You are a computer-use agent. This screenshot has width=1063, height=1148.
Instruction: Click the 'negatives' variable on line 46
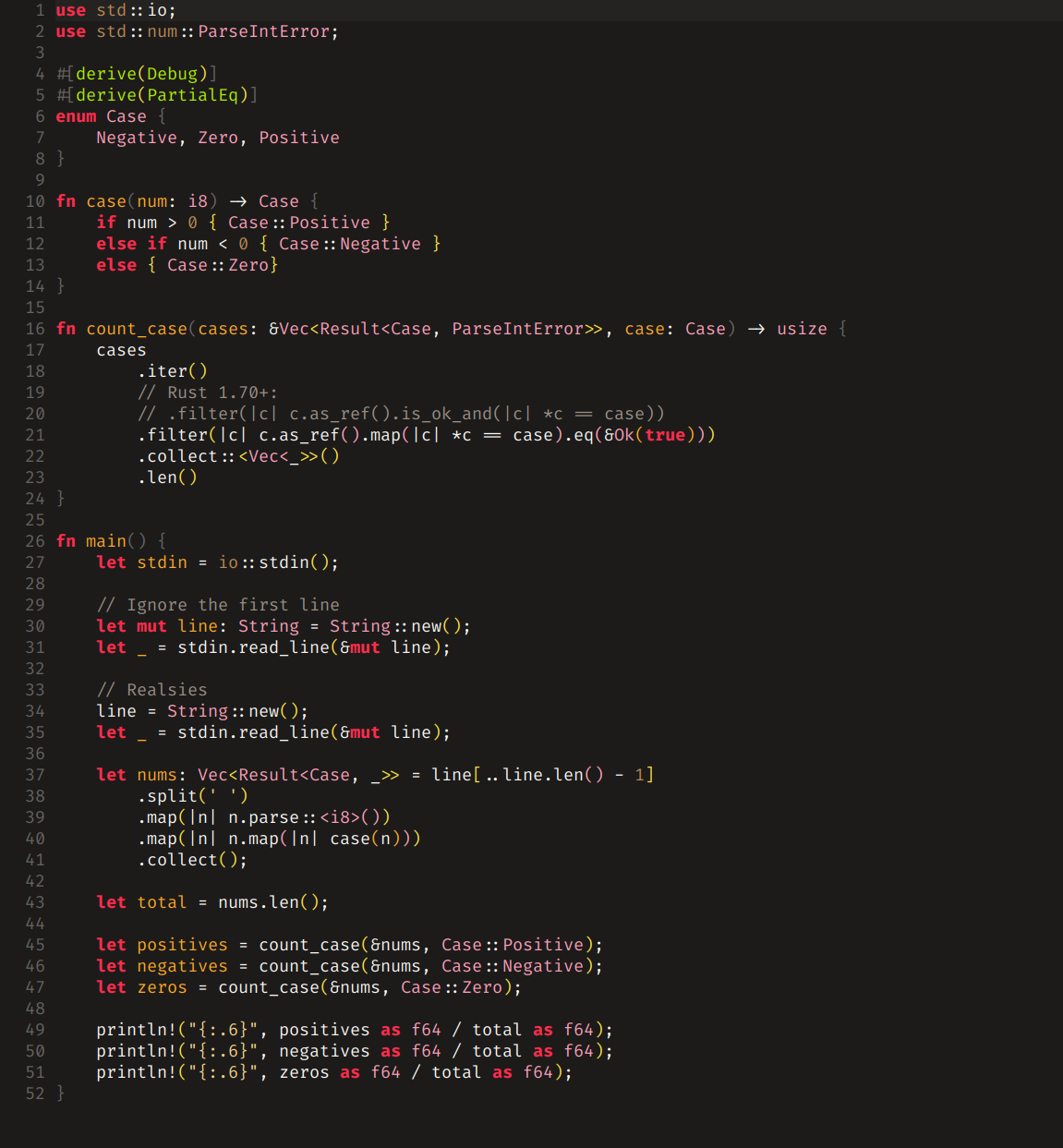click(183, 966)
